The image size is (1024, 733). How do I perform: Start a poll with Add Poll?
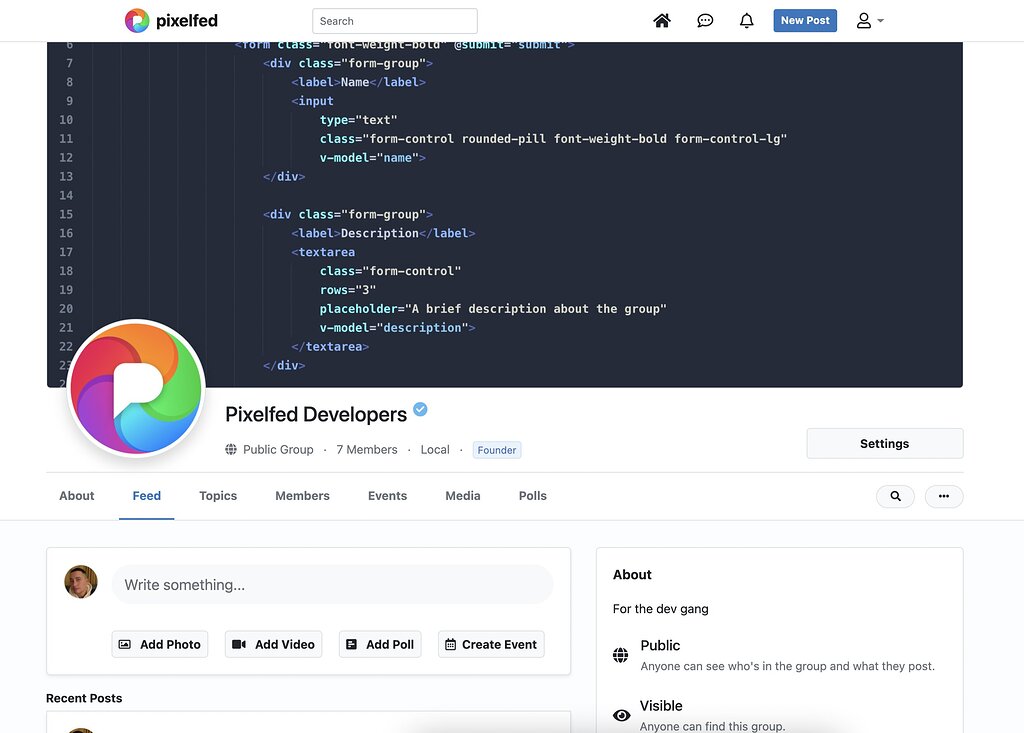(x=380, y=645)
